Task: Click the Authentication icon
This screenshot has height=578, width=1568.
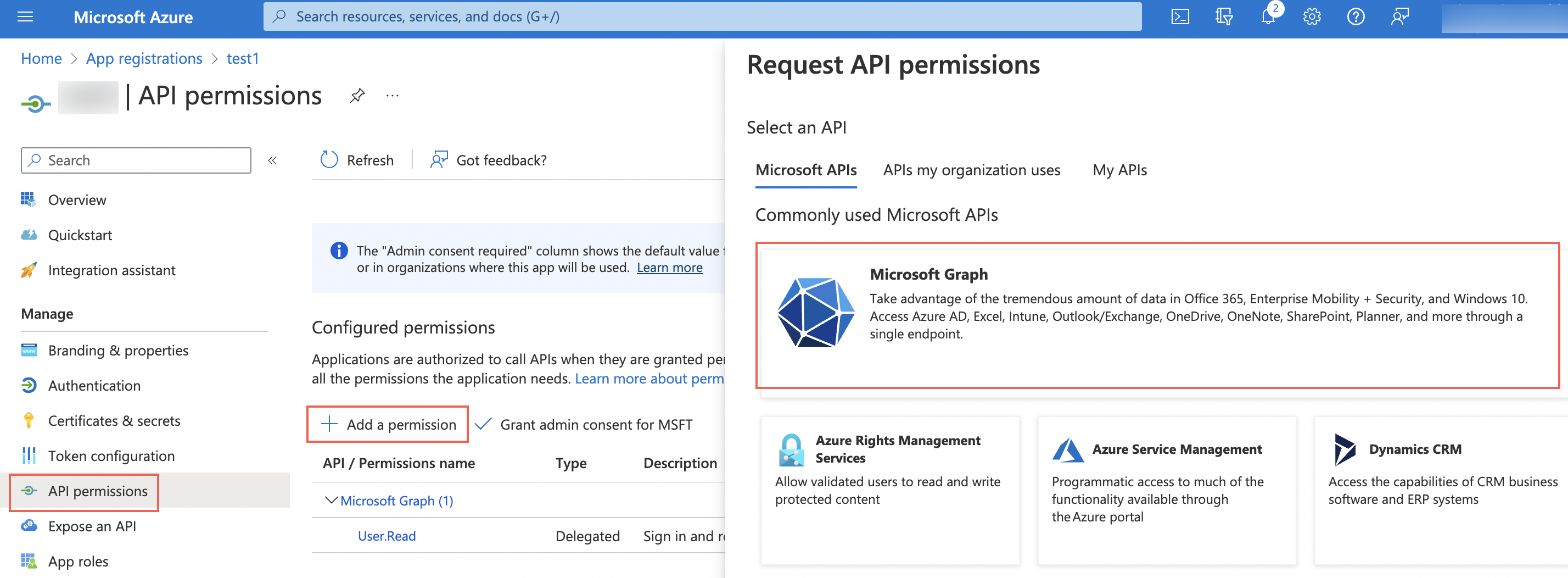Action: tap(29, 386)
